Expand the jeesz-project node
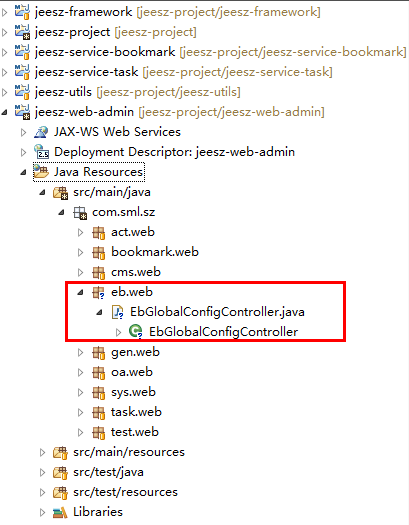 [4, 32]
